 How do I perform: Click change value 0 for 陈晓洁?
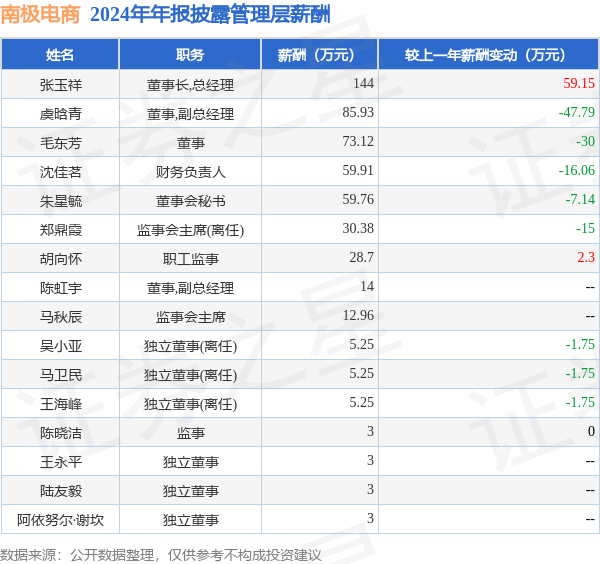point(591,432)
